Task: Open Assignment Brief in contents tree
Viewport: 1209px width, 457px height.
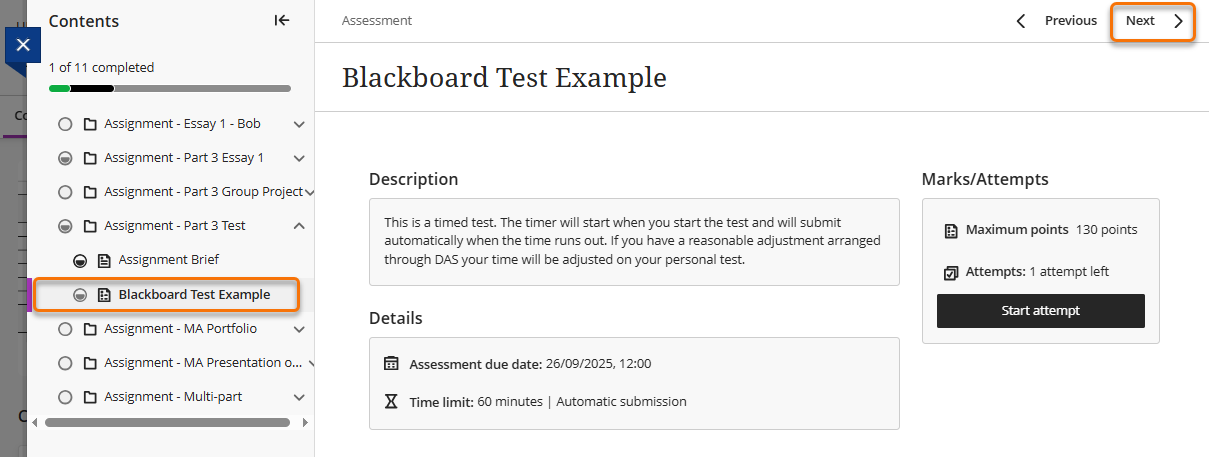Action: coord(168,260)
